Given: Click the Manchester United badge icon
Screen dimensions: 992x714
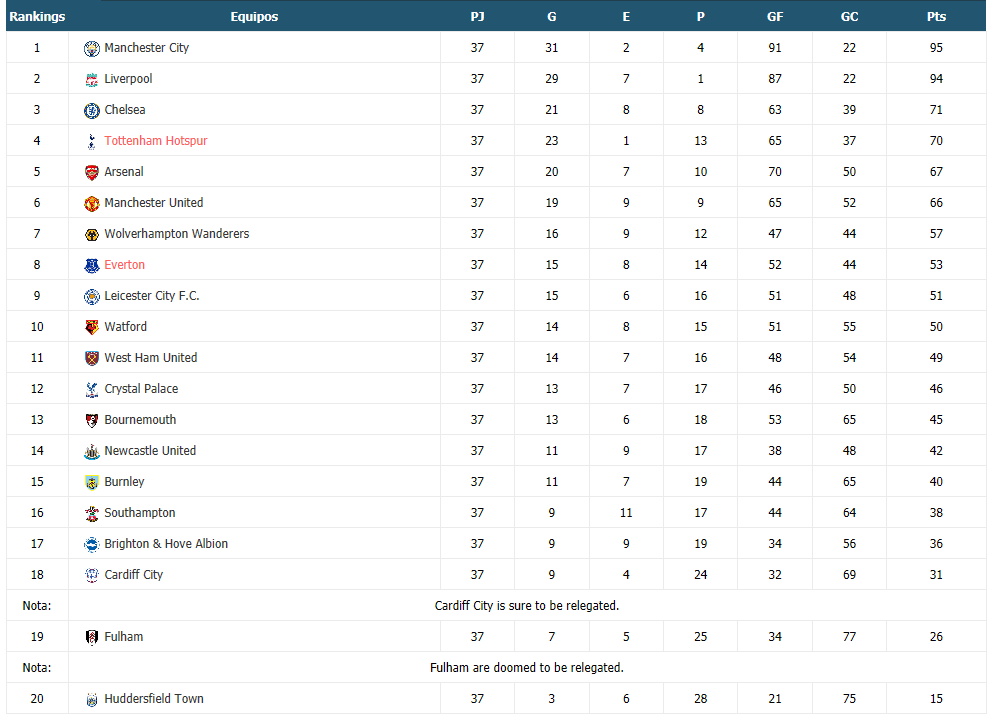Looking at the screenshot, I should [x=92, y=203].
